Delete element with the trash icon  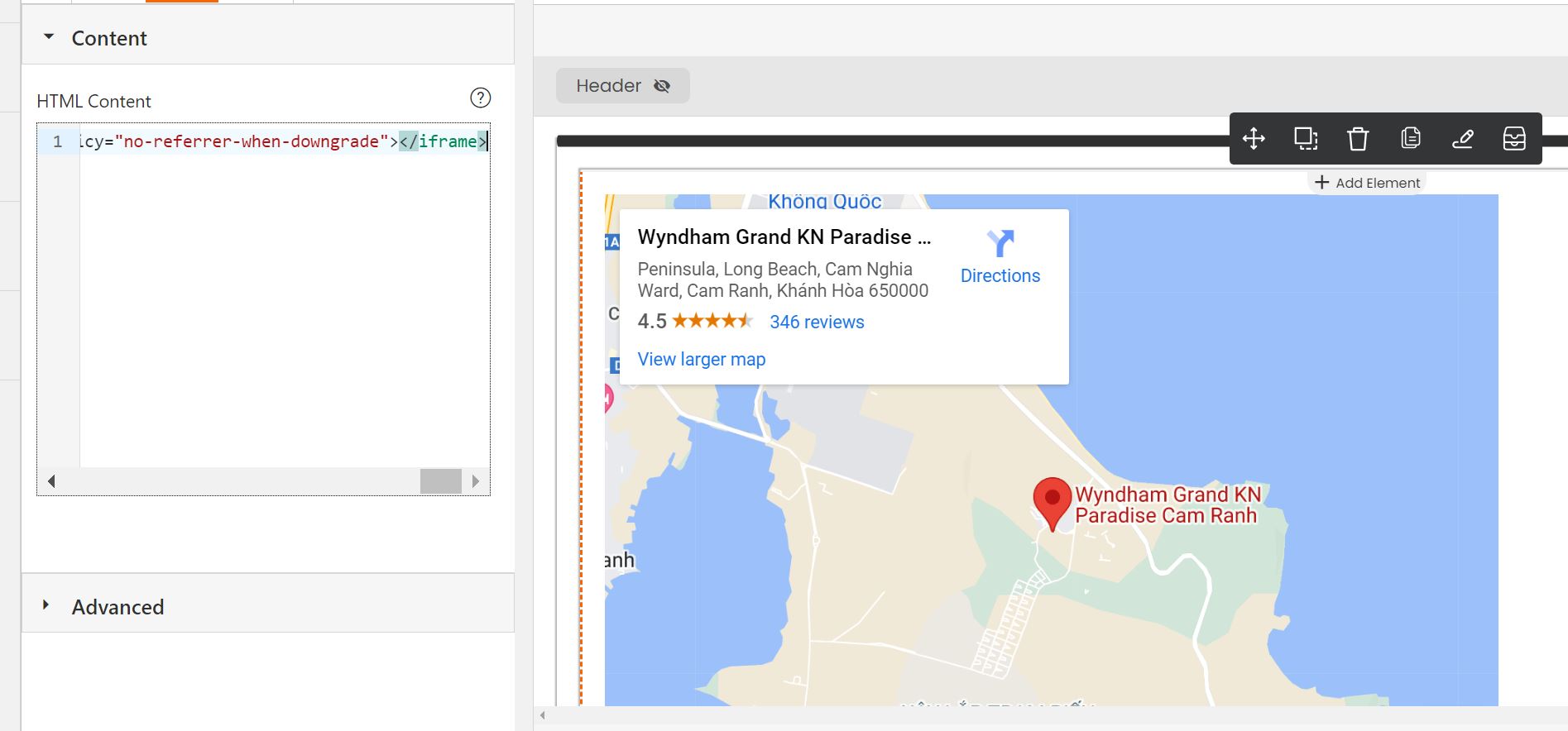1358,138
